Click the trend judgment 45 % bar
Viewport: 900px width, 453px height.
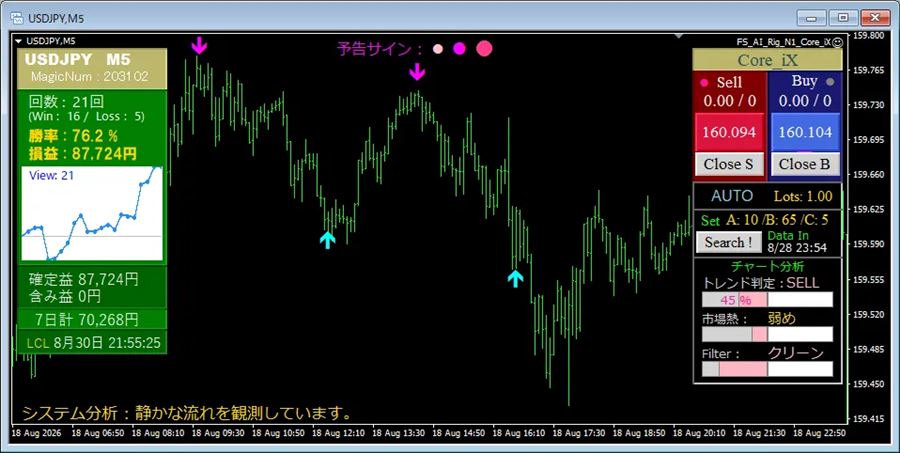(767, 300)
